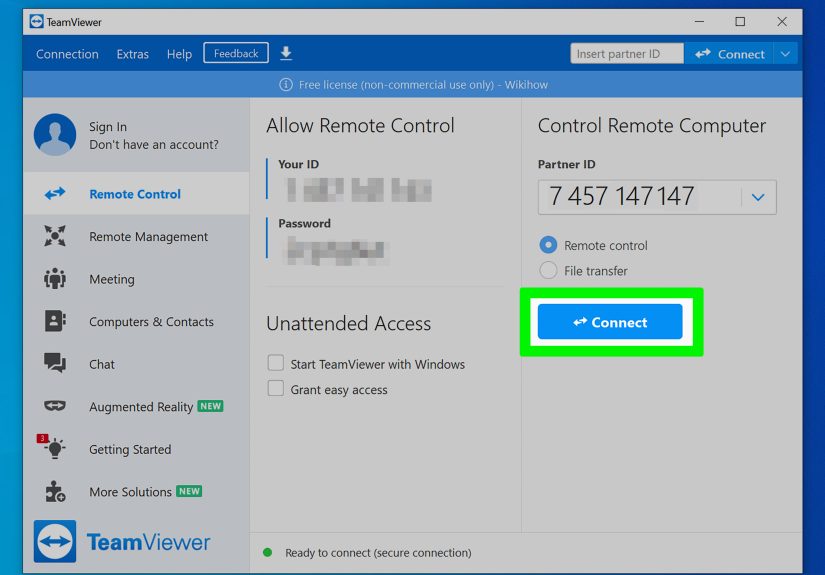Click the Sign In link
The height and width of the screenshot is (575, 825).
(108, 127)
